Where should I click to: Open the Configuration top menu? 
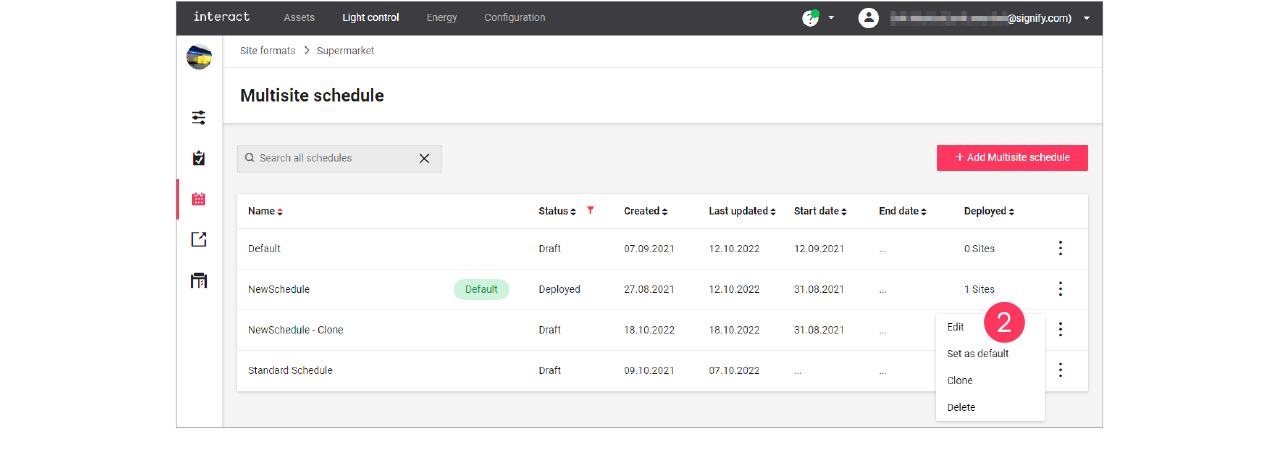tap(515, 18)
